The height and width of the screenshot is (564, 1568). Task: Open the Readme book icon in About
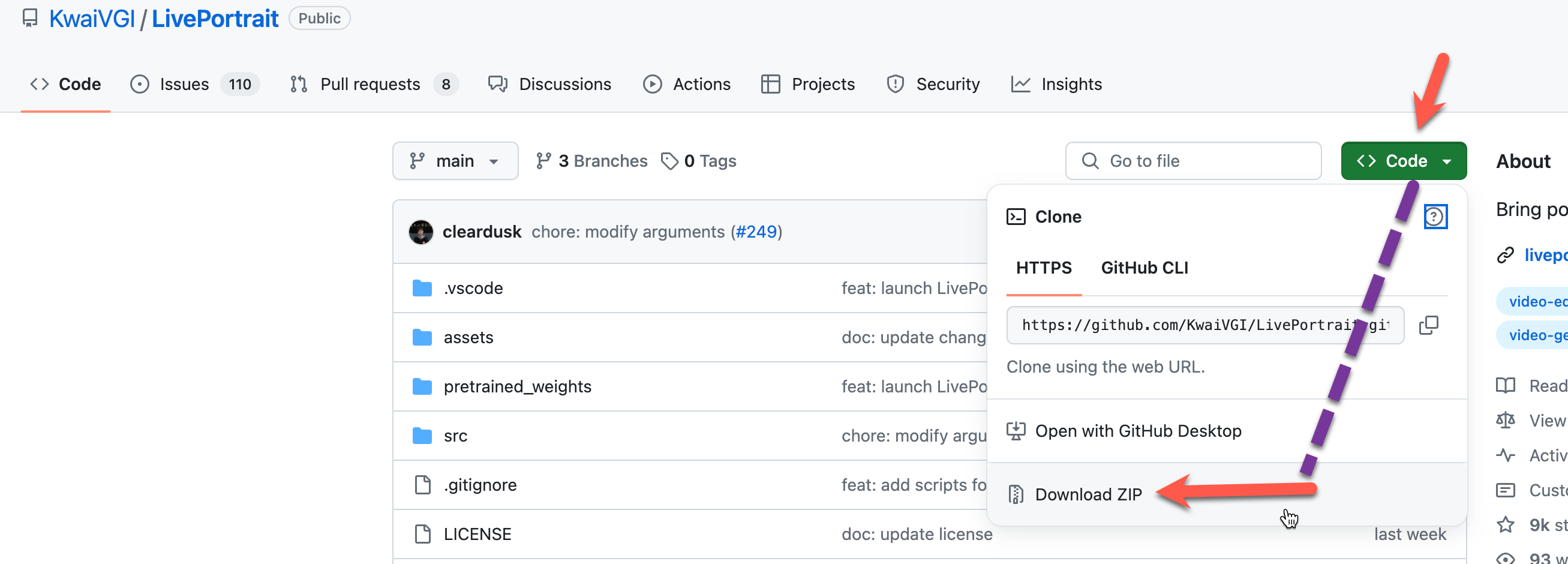(x=1505, y=386)
